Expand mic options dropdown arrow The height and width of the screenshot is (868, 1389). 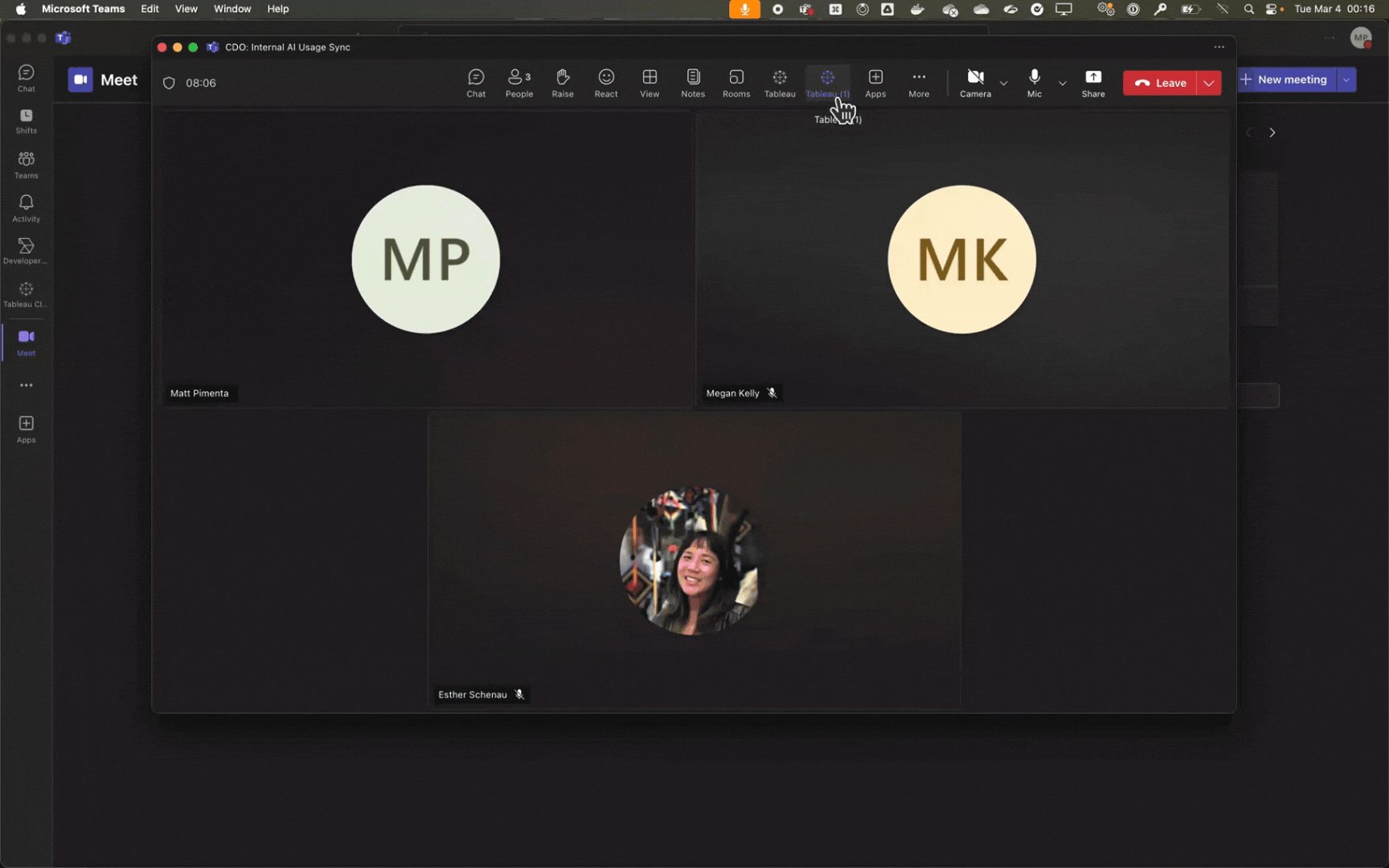click(1063, 84)
